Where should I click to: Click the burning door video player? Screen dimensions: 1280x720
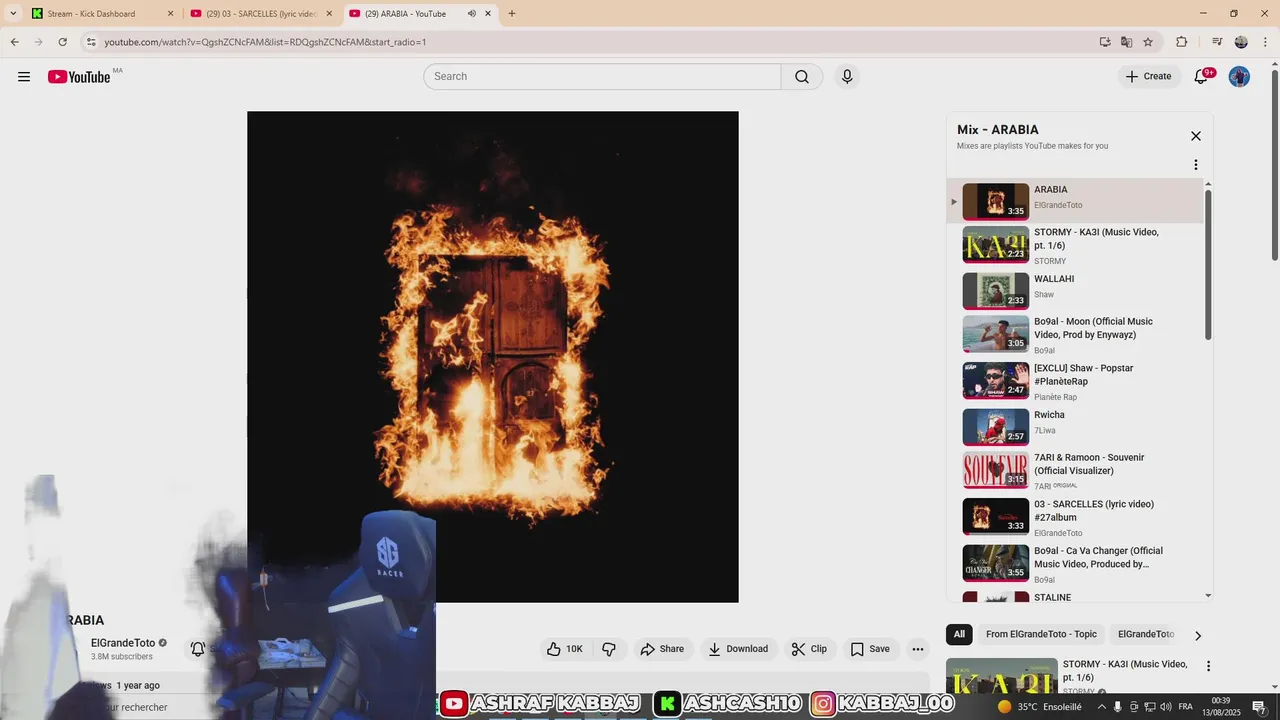click(493, 357)
